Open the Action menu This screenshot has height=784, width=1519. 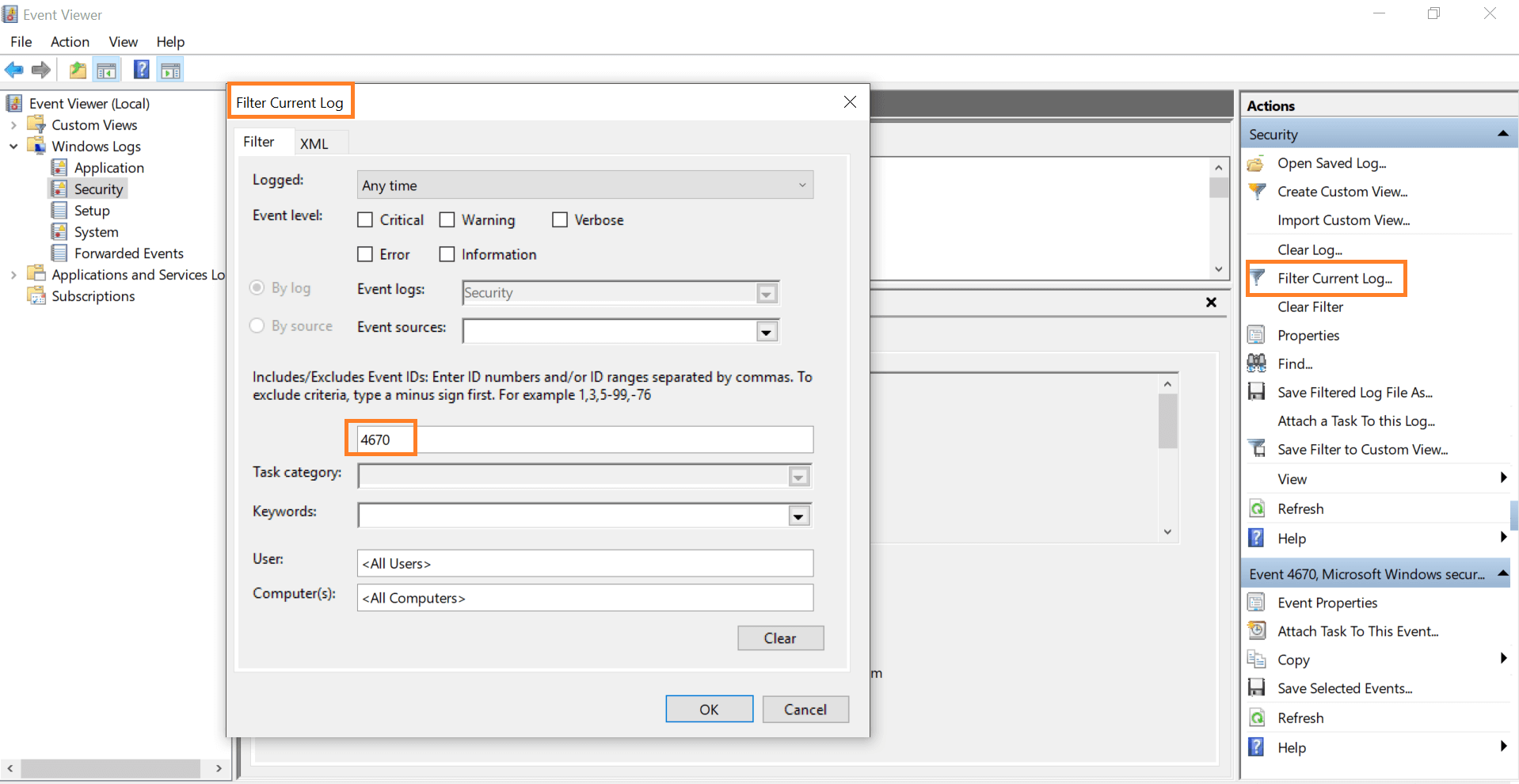70,42
